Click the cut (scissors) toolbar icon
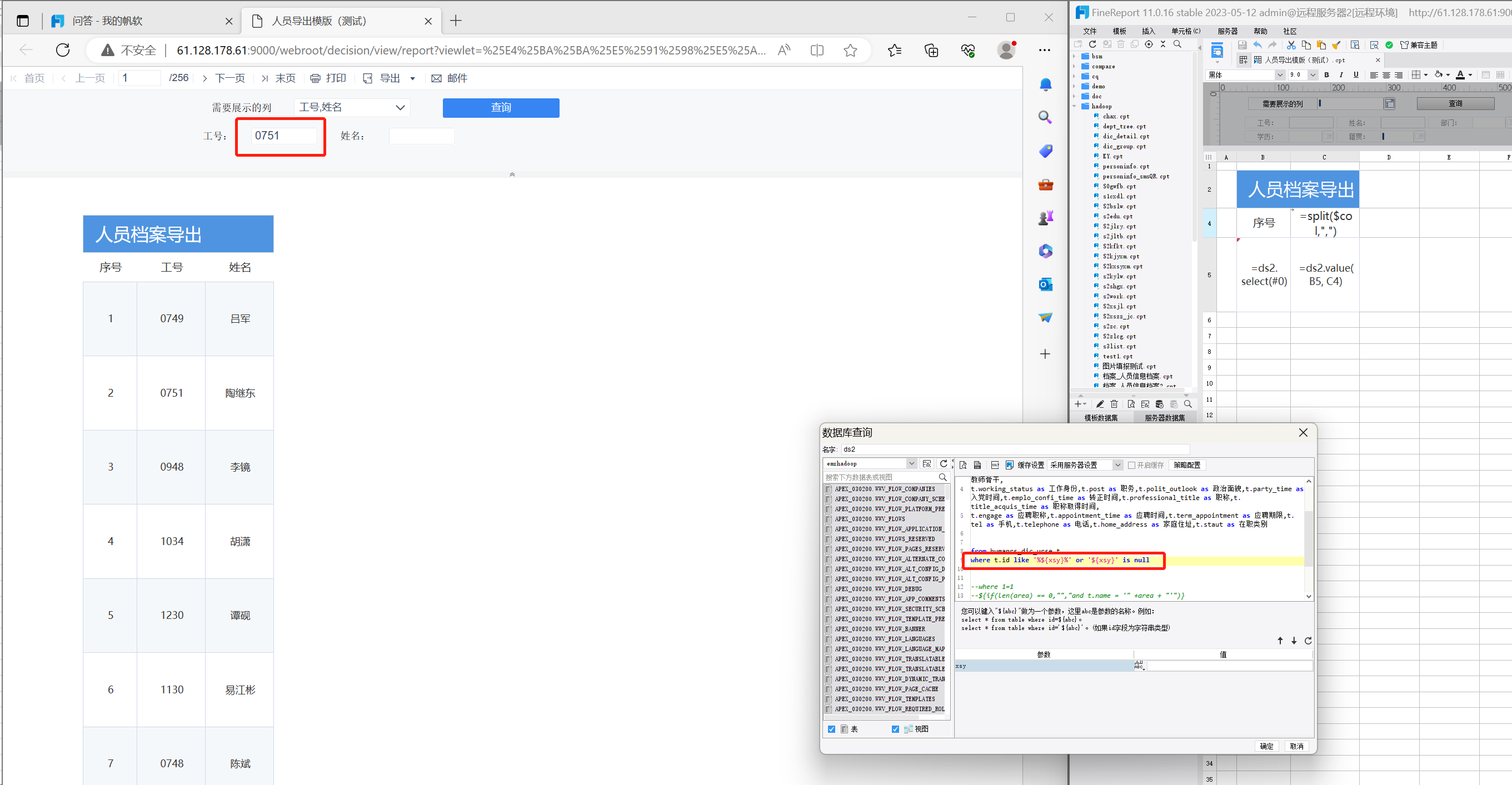 [1291, 45]
